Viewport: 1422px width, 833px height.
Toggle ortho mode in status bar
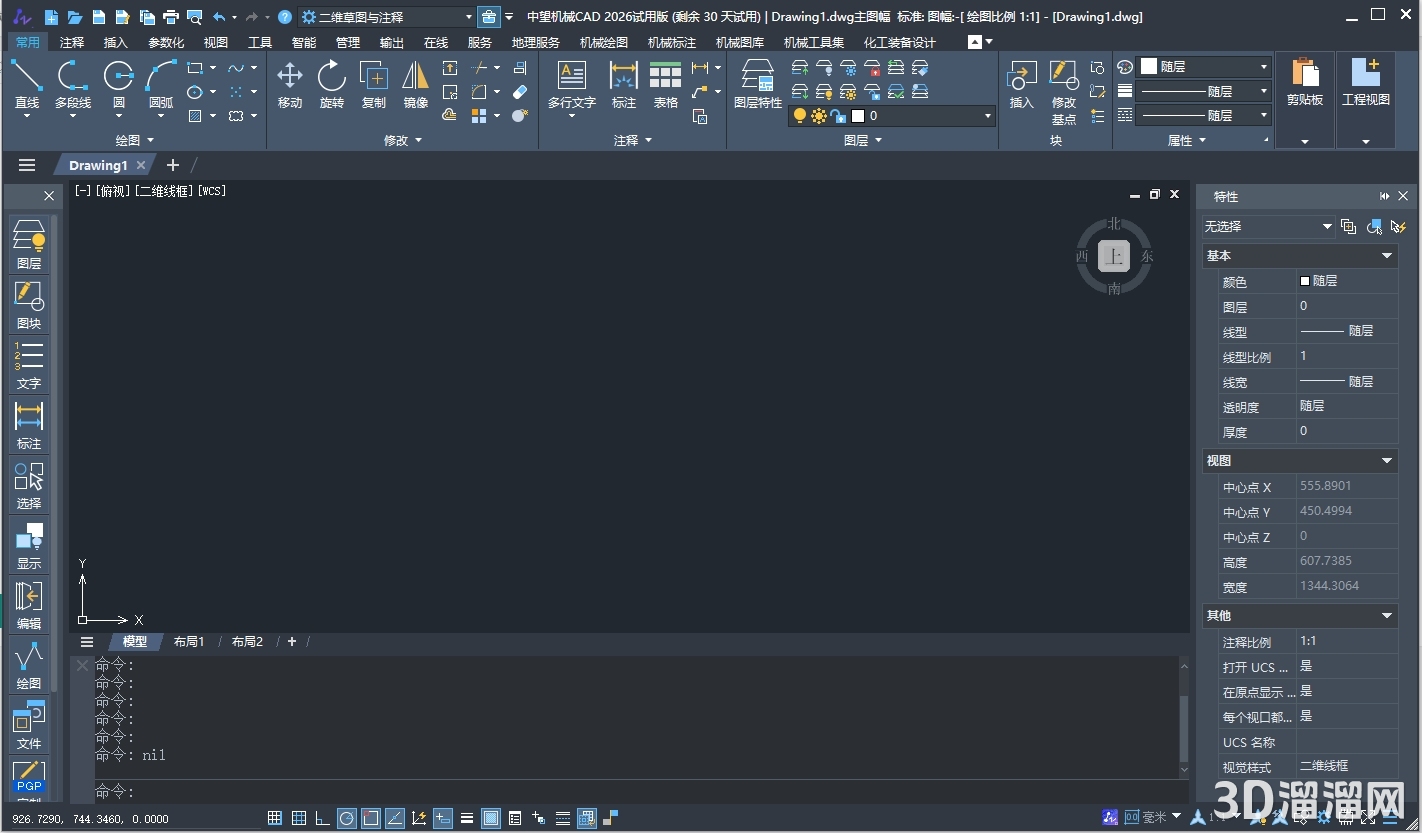pyautogui.click(x=323, y=818)
